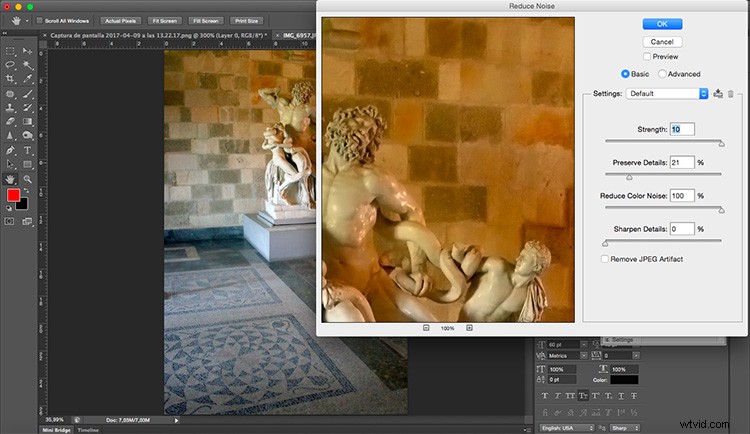The width and height of the screenshot is (750, 434).
Task: Cancel the Reduce Noise dialog
Action: click(x=662, y=42)
